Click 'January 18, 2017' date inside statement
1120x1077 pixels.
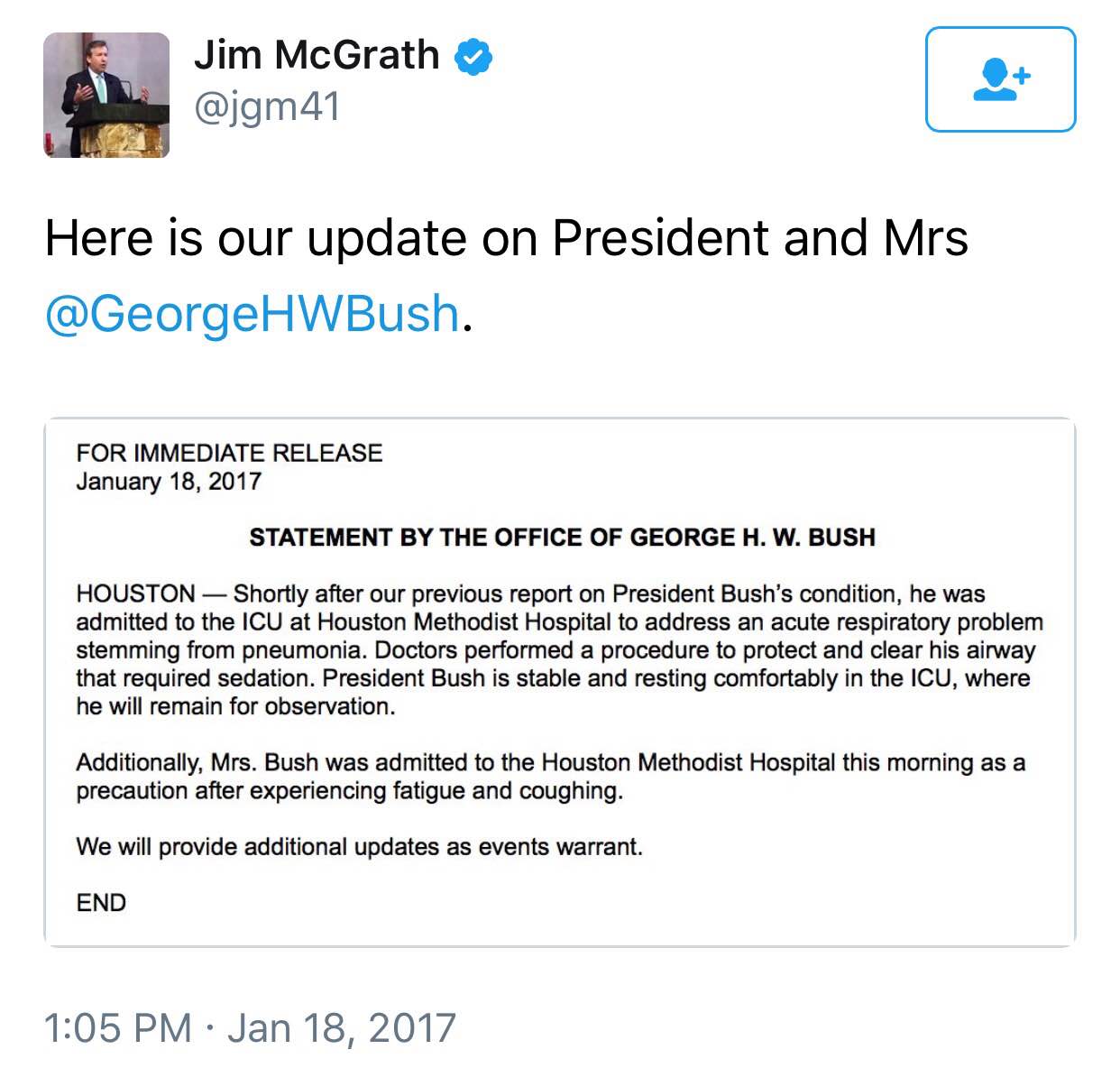(x=169, y=481)
